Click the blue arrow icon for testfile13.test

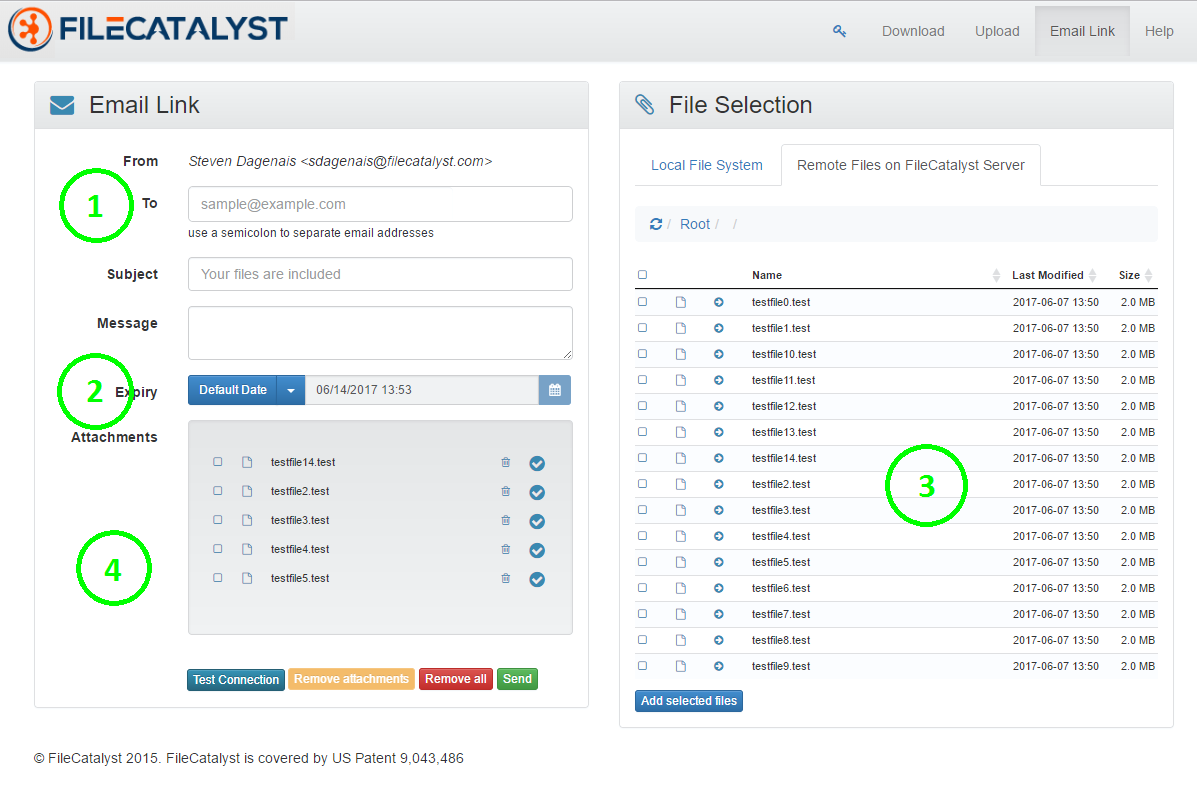[718, 432]
